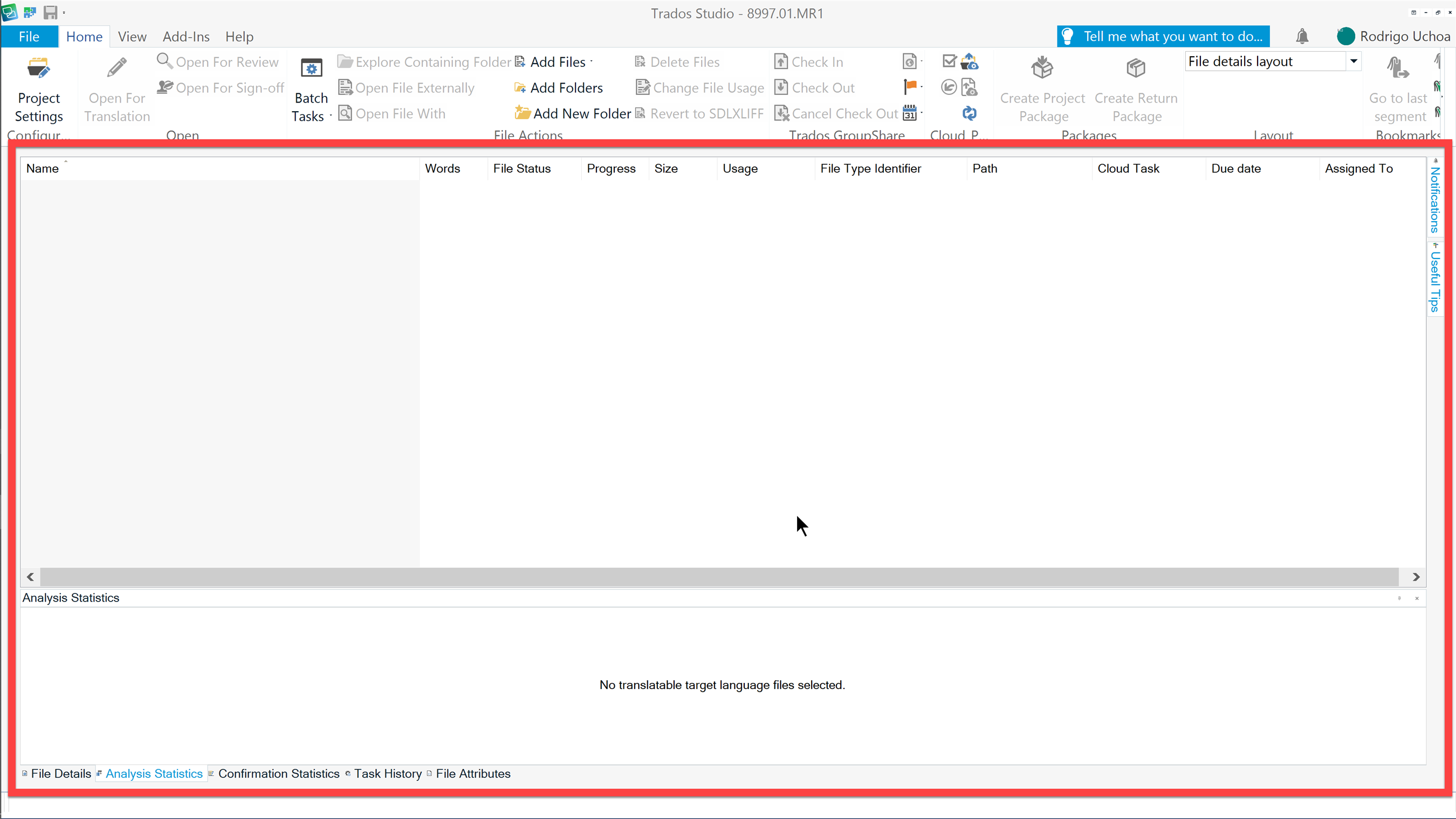The width and height of the screenshot is (1456, 819).
Task: Open the Task History tab
Action: tap(383, 773)
